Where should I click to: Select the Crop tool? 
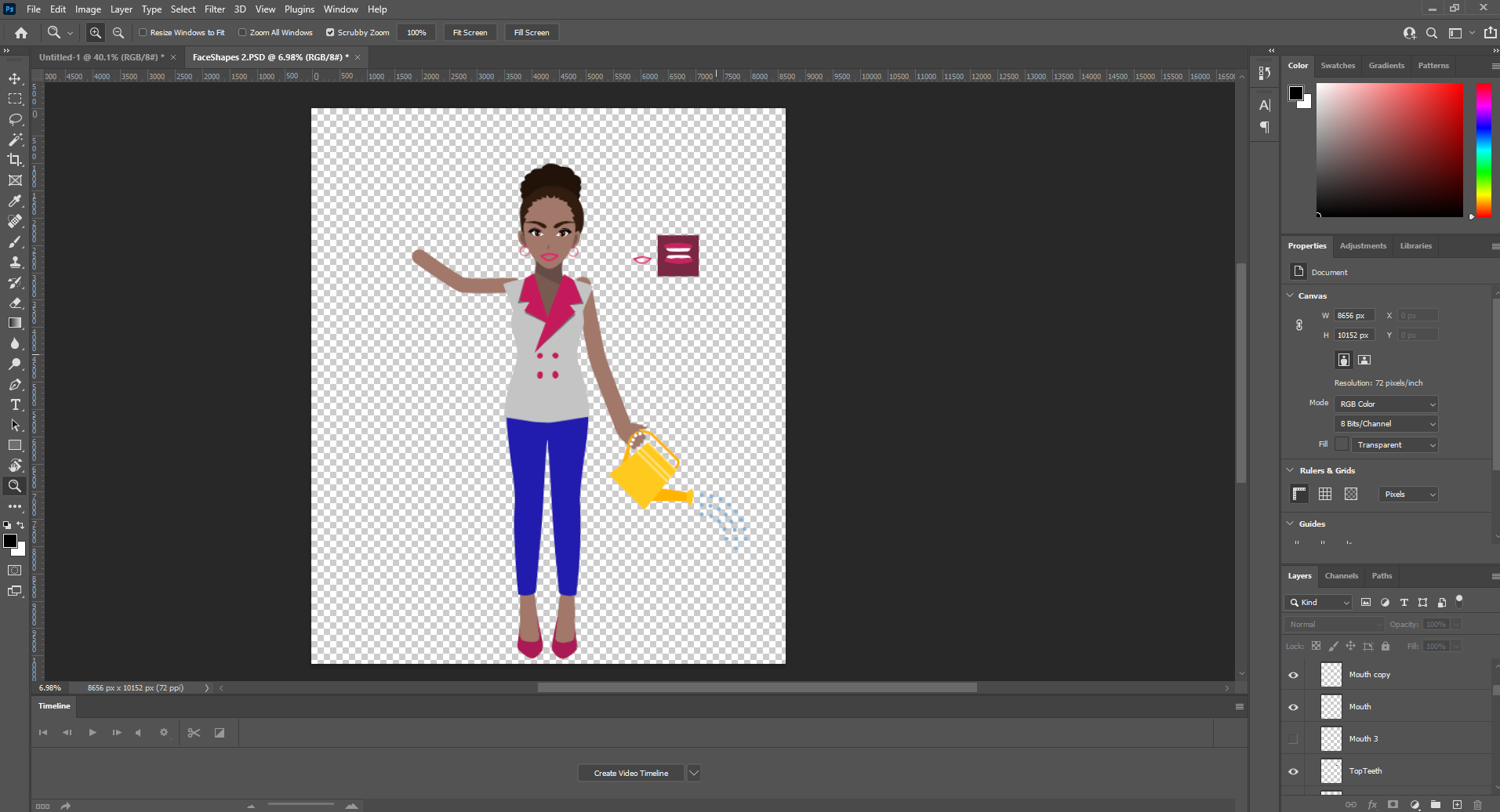(15, 160)
